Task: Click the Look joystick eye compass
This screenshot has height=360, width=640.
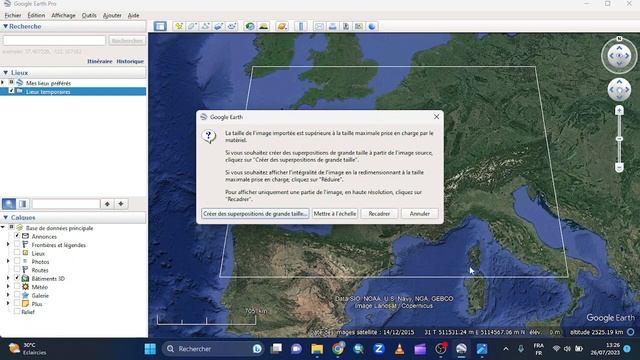Action: point(619,56)
